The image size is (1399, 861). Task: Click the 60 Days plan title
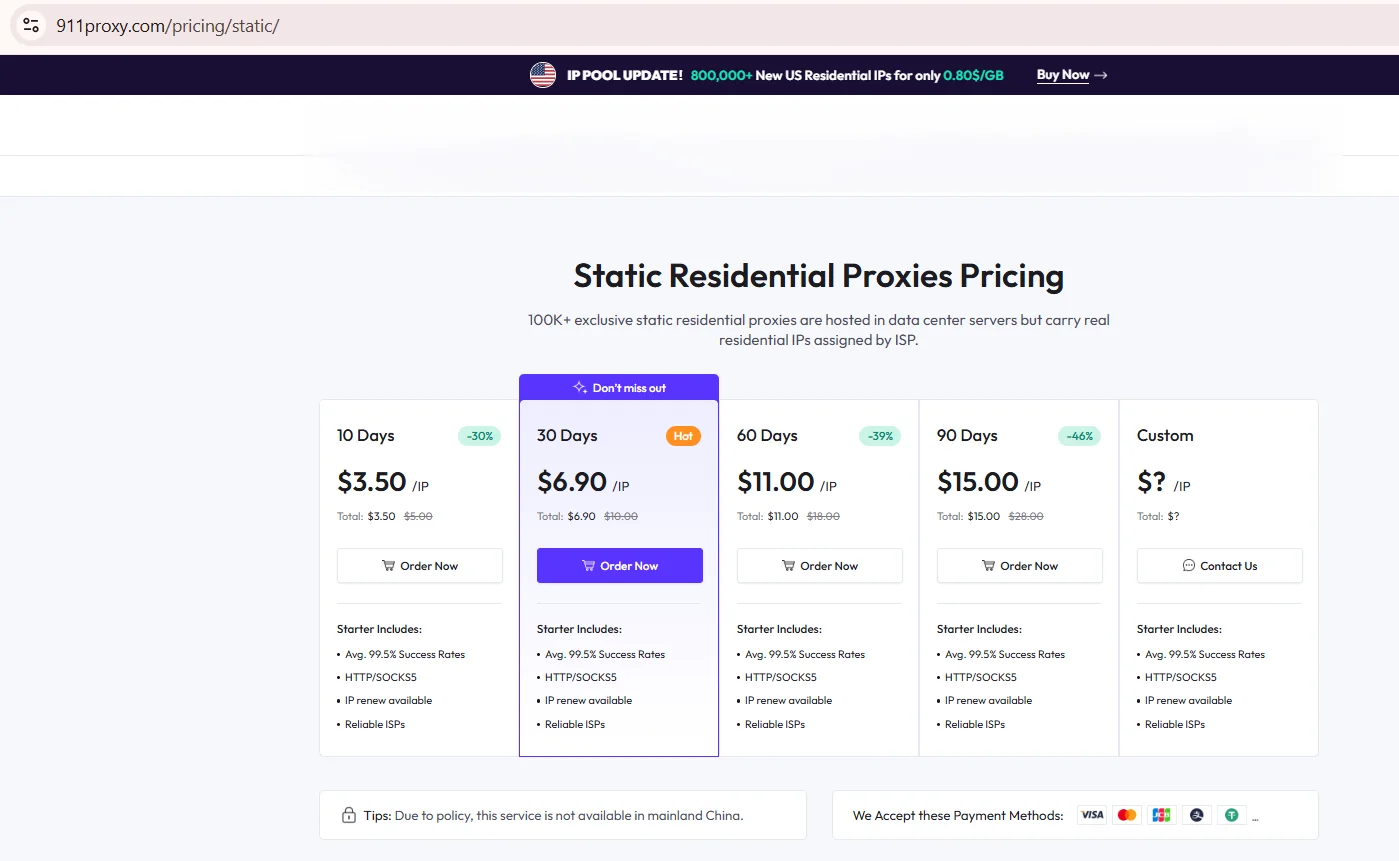[767, 436]
